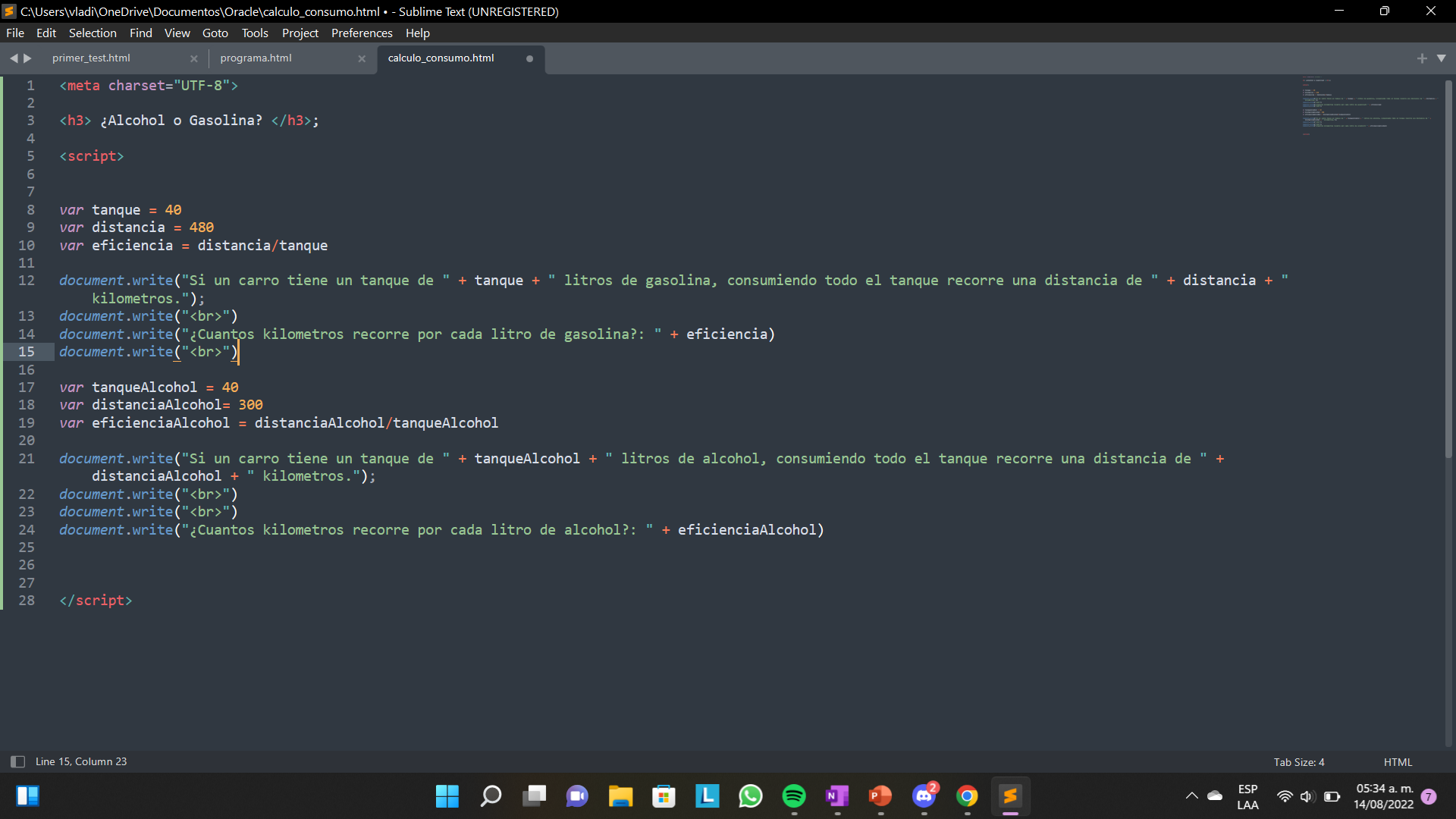Open Wi-Fi network settings tray icon
This screenshot has height=819, width=1456.
(x=1285, y=796)
